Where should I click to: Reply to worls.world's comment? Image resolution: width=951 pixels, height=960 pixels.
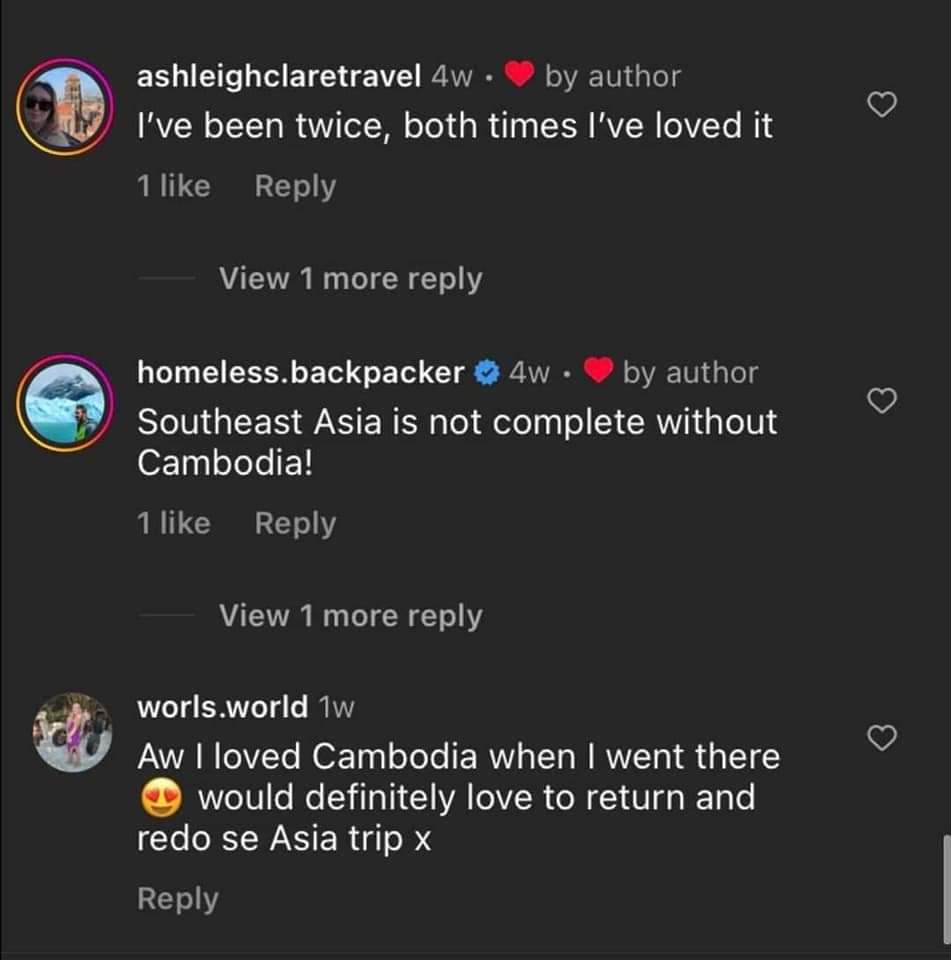(177, 898)
